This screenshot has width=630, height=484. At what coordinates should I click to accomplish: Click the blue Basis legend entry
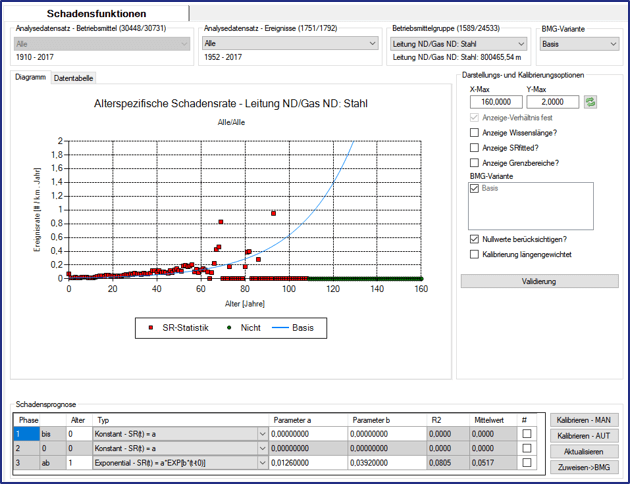coord(293,328)
